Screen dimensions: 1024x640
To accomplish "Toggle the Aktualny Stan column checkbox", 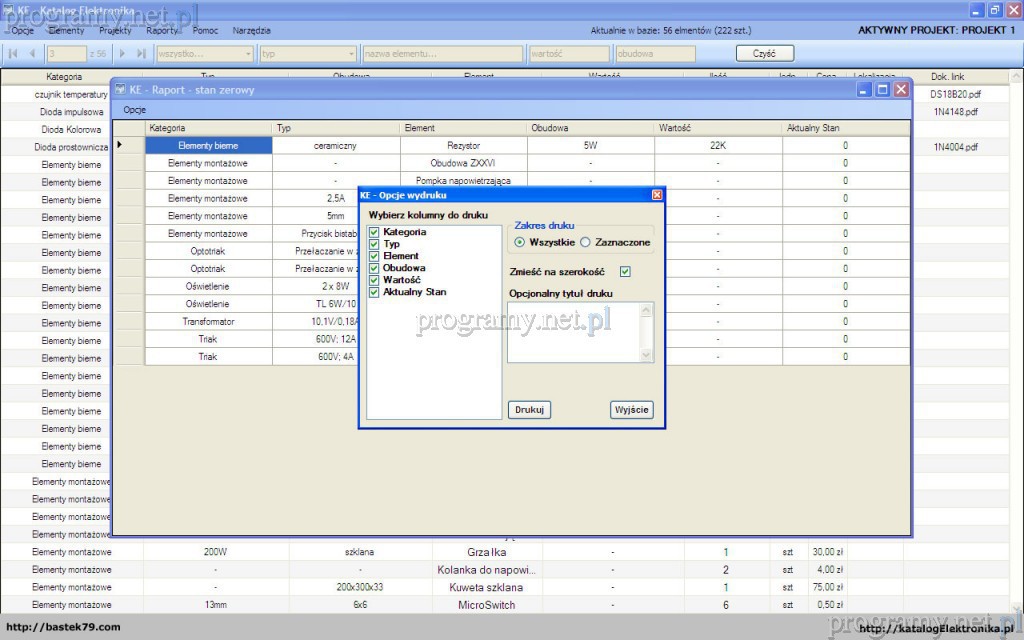I will coord(374,292).
